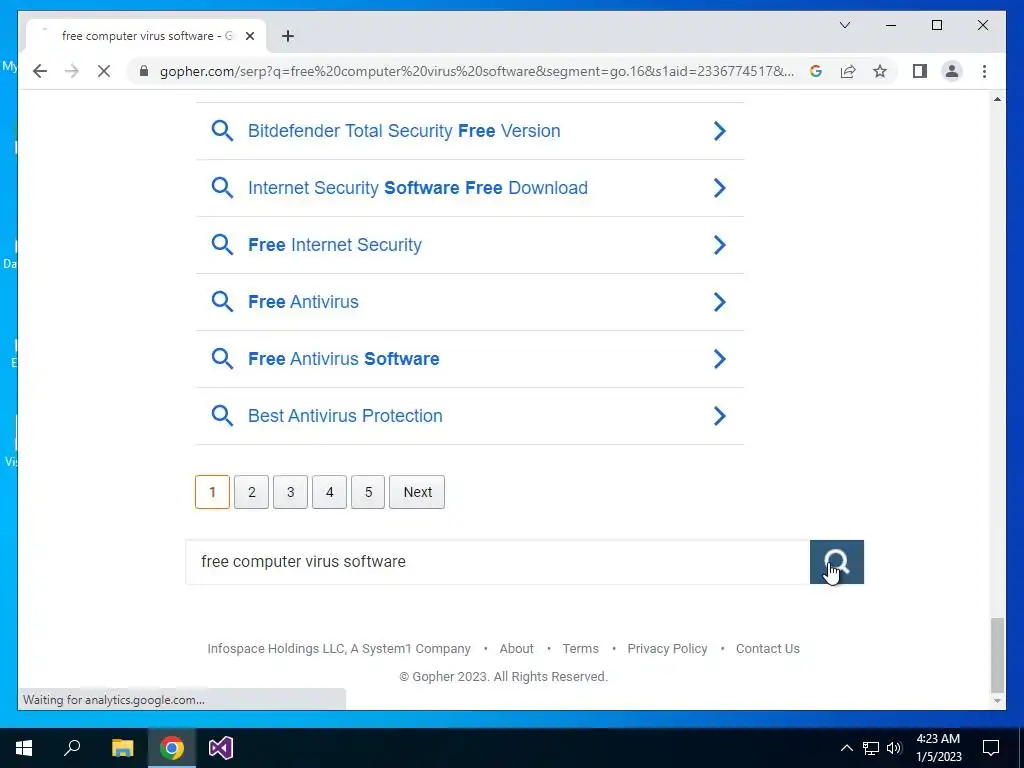This screenshot has width=1024, height=768.
Task: Select the 'free computer virus software' tab
Action: (146, 36)
